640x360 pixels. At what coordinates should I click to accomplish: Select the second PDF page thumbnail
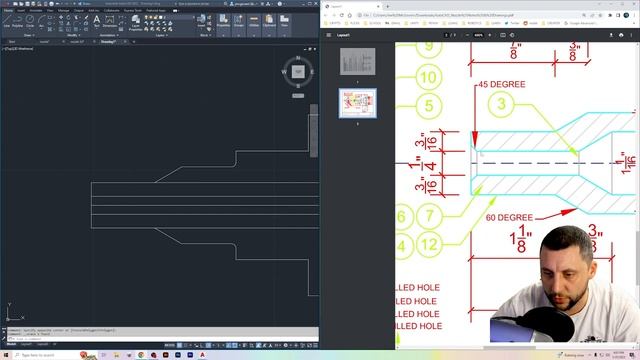[x=358, y=103]
